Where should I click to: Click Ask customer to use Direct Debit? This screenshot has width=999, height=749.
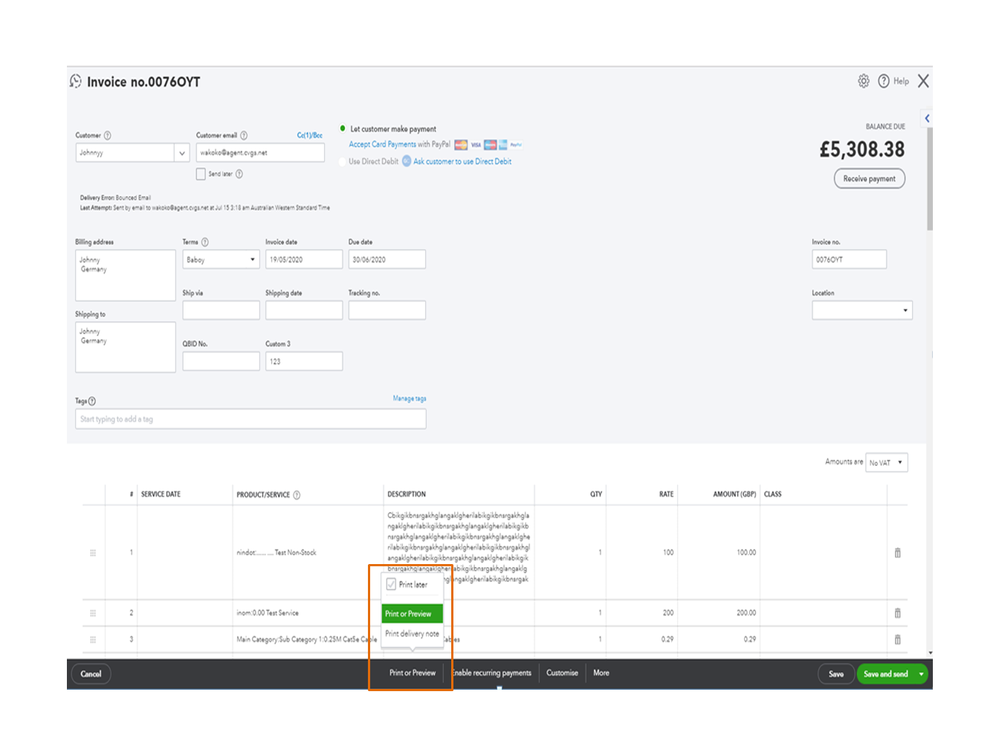(x=463, y=162)
